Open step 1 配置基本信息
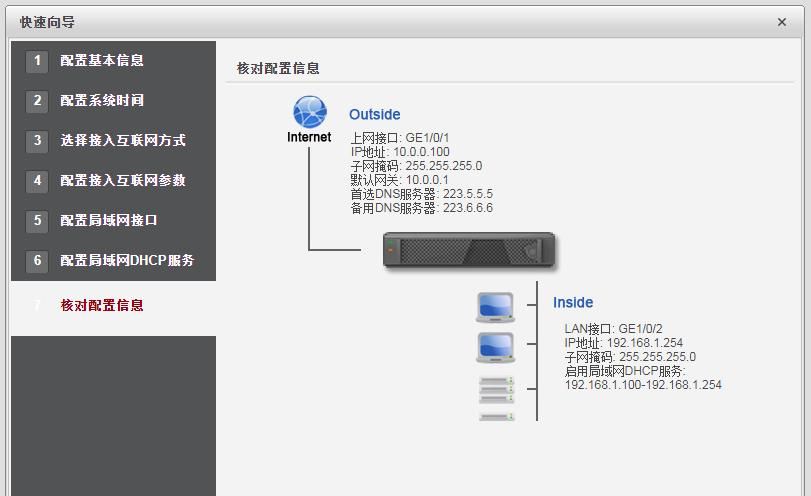Screen dimensions: 811x496 113,61
